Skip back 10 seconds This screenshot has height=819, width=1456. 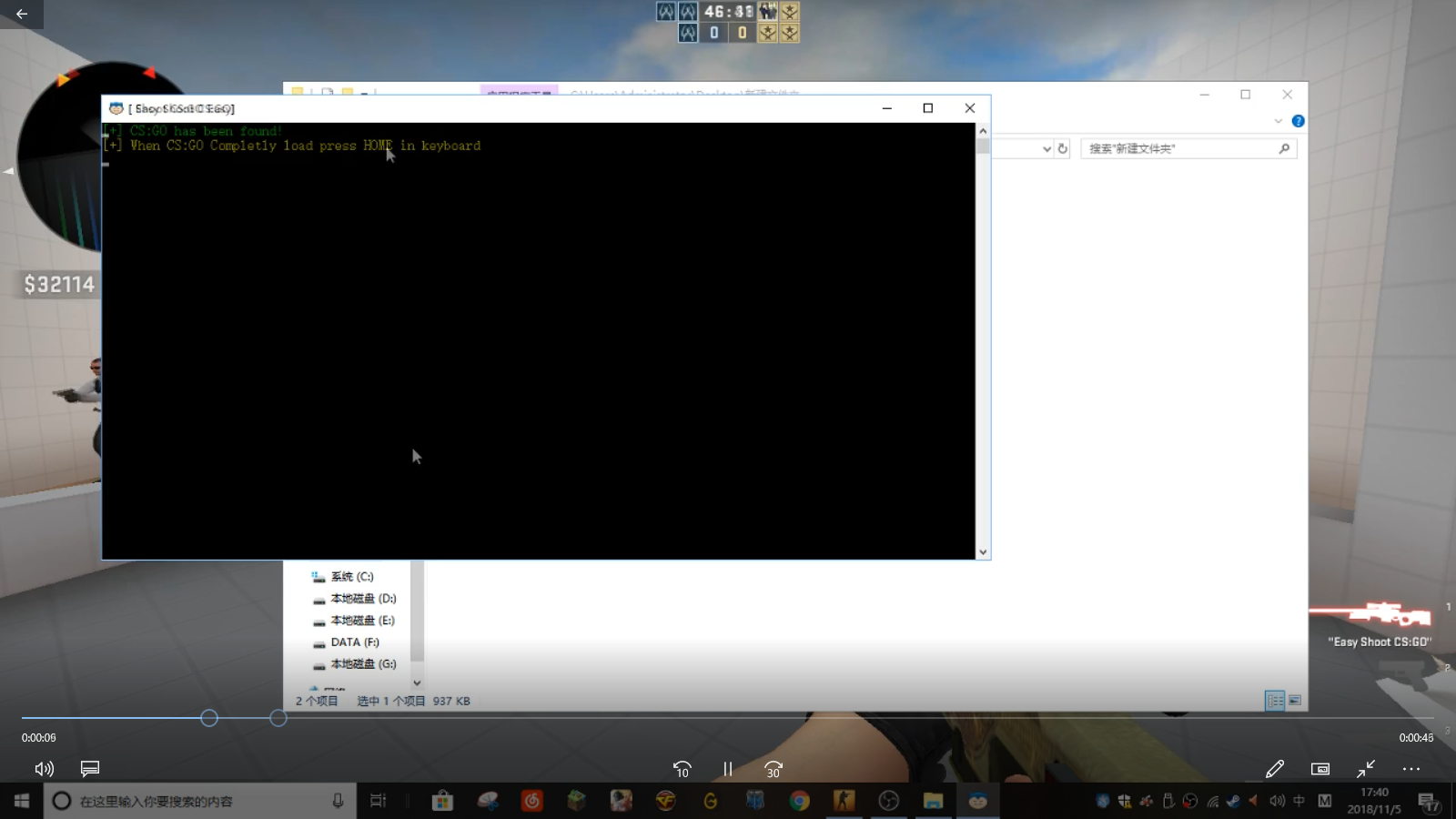coord(682,769)
